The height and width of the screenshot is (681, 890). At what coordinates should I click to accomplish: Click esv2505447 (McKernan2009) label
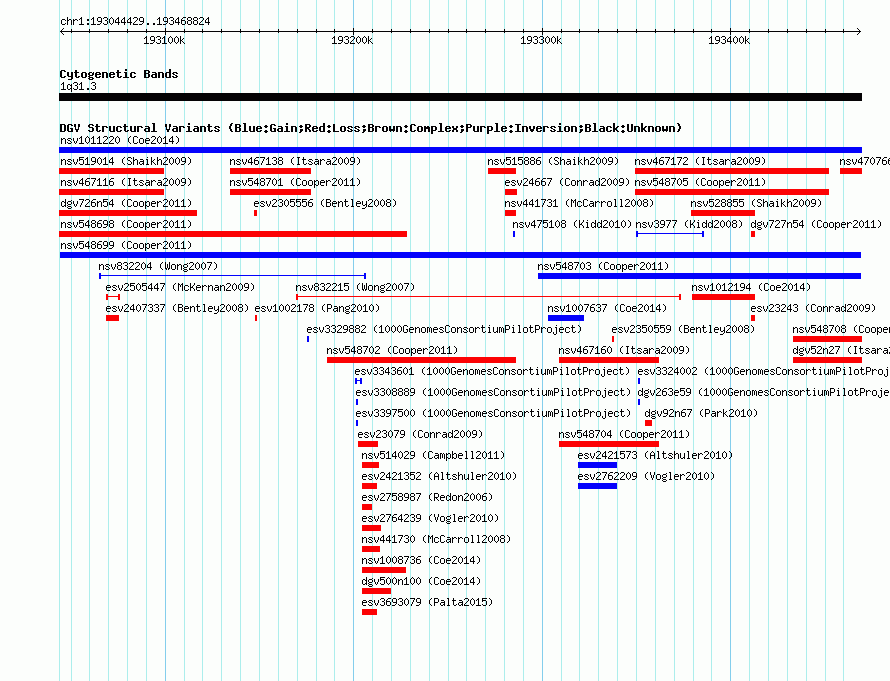180,287
